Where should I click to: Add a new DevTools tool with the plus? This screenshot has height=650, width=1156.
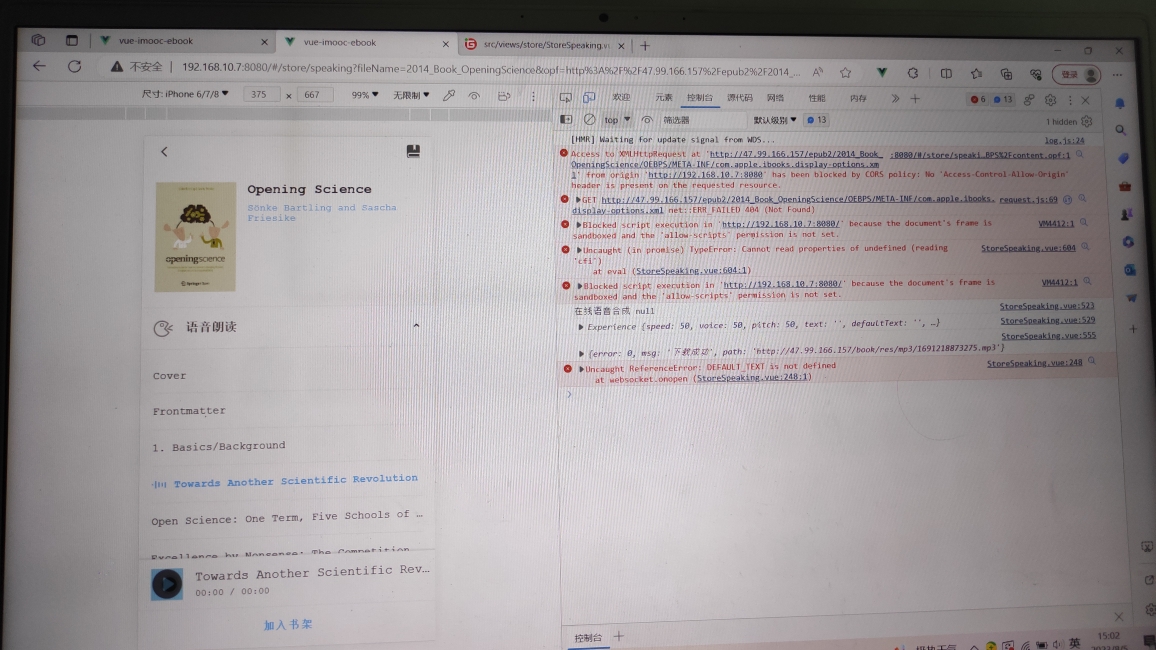915,99
